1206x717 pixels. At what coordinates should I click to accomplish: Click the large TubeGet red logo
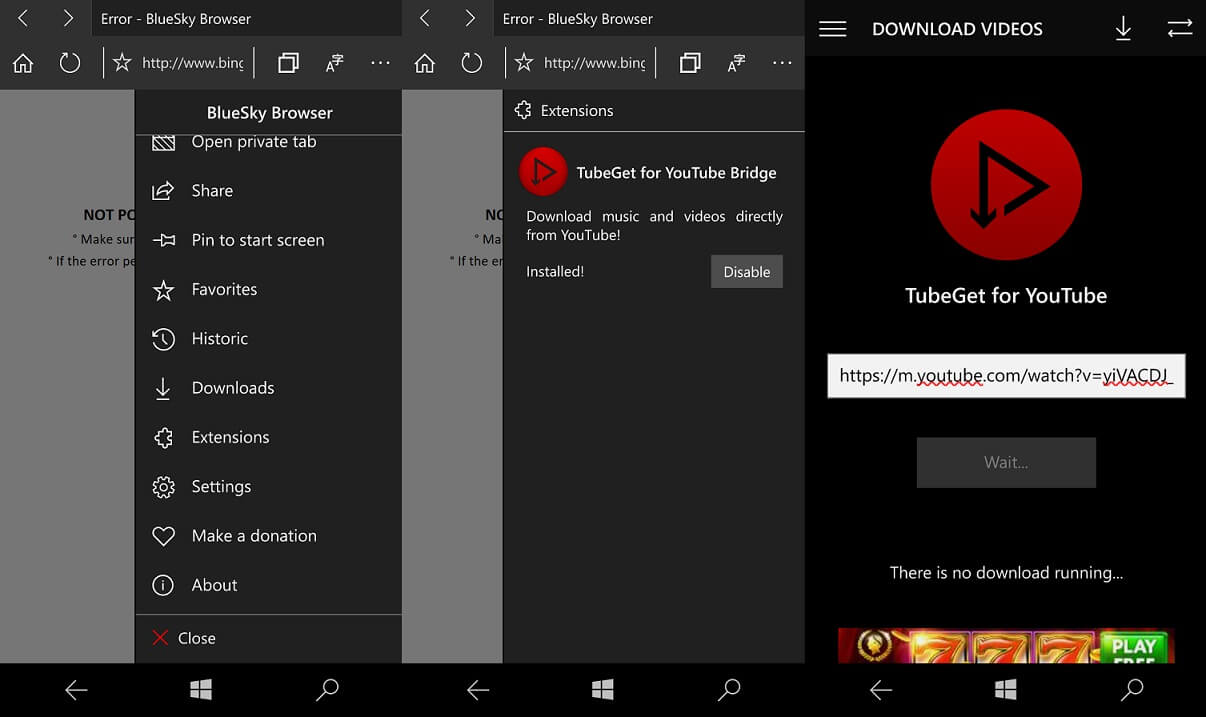tap(1006, 186)
